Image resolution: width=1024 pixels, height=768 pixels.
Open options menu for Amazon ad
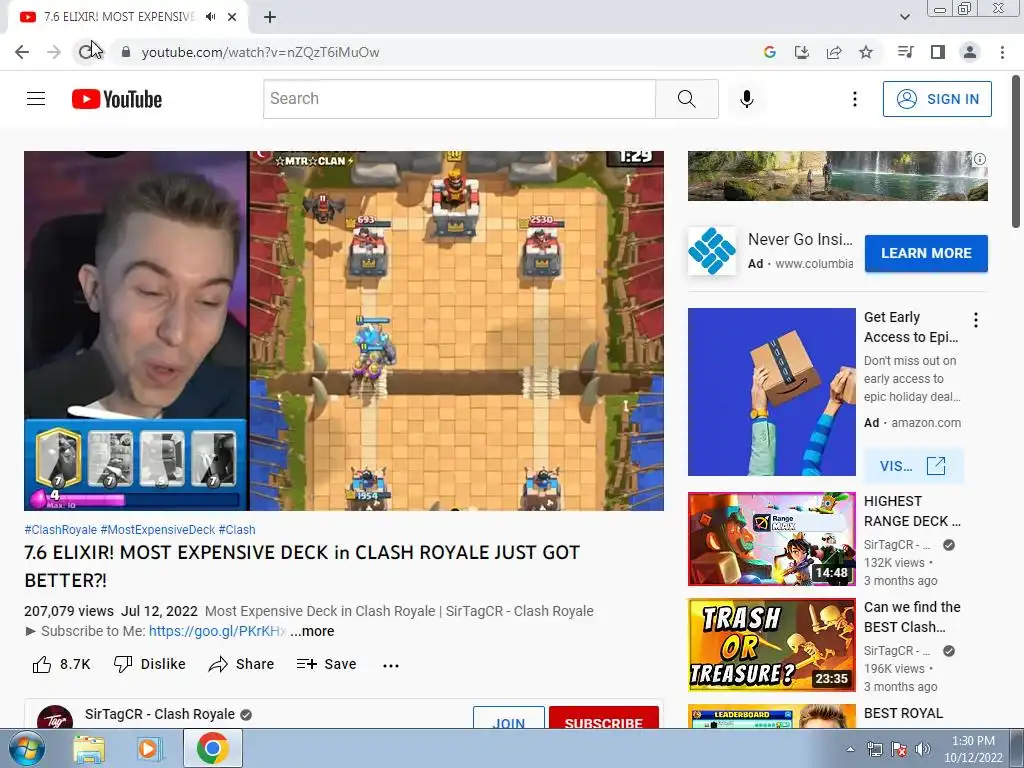tap(976, 320)
